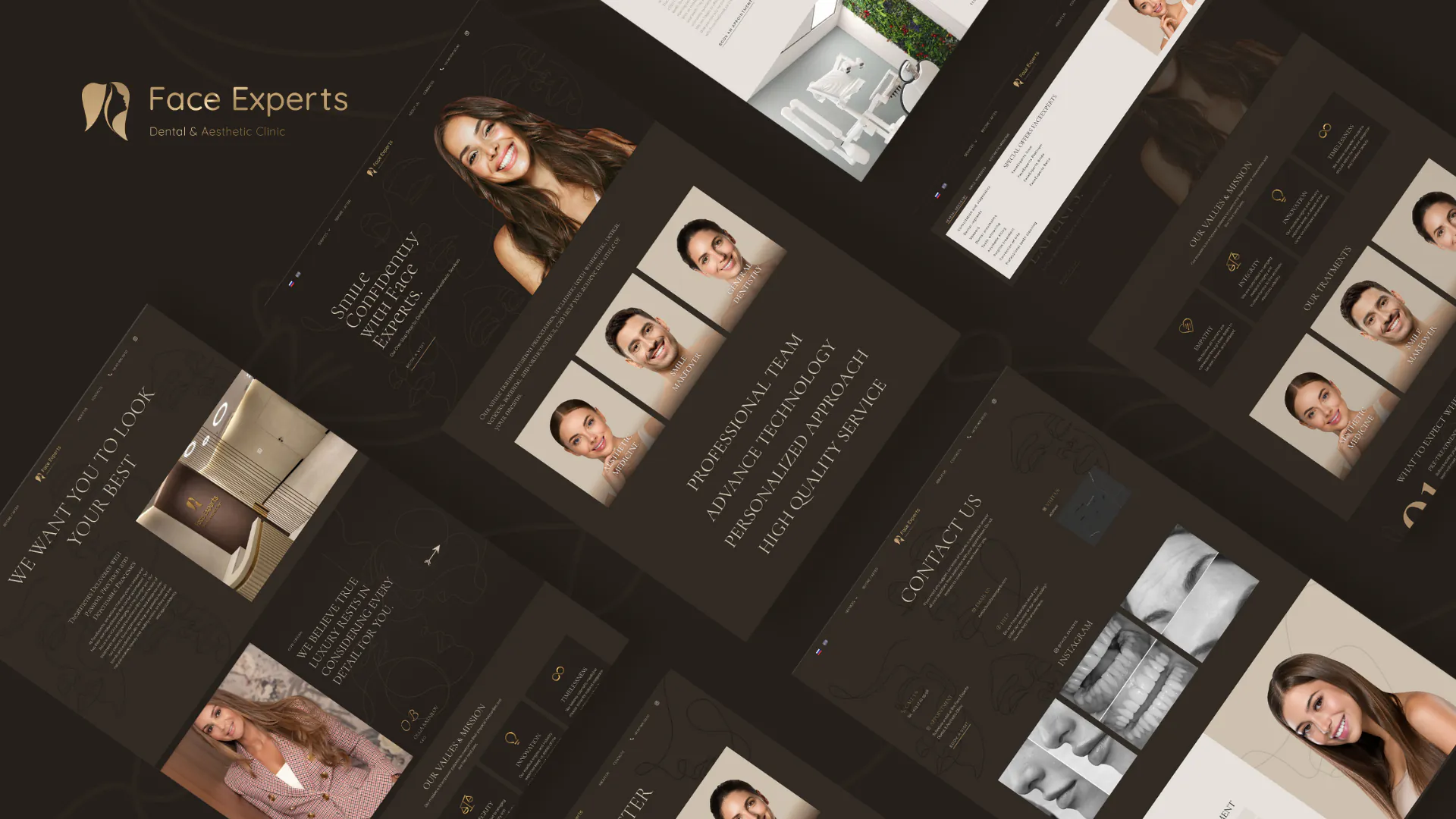Click Timelessness infinity icon on right values page

pyautogui.click(x=1325, y=130)
